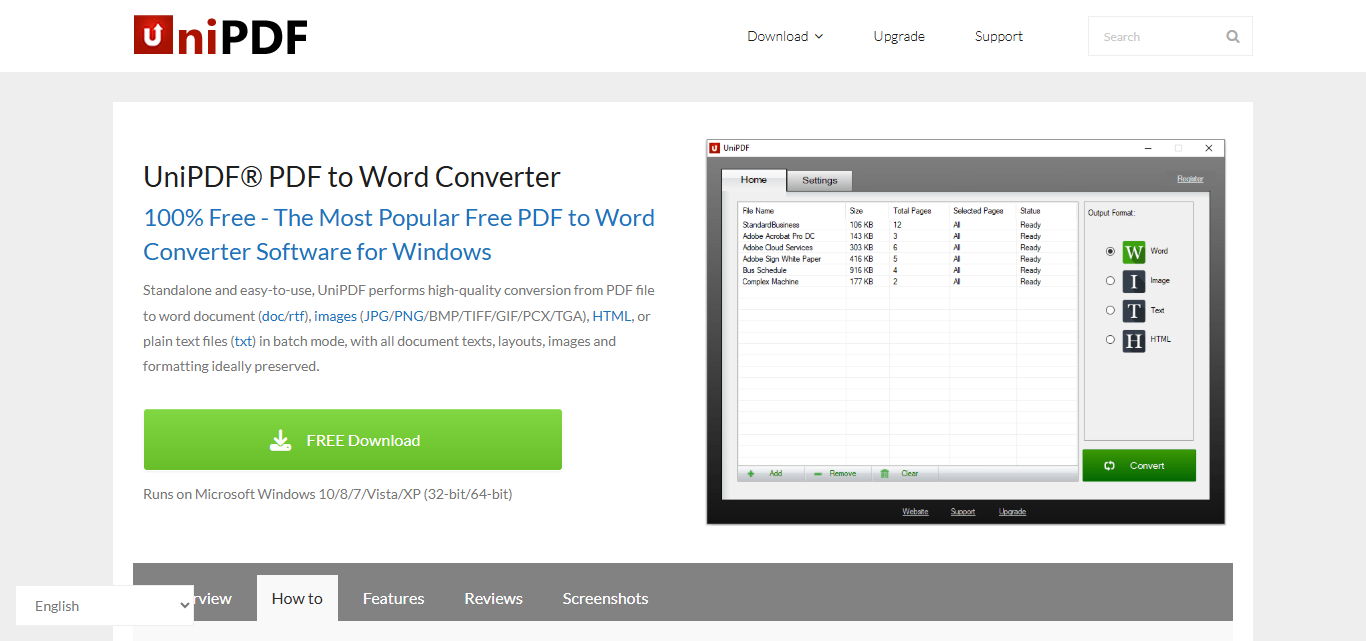Go to Support in the header
Viewport: 1366px width, 641px height.
pos(999,36)
